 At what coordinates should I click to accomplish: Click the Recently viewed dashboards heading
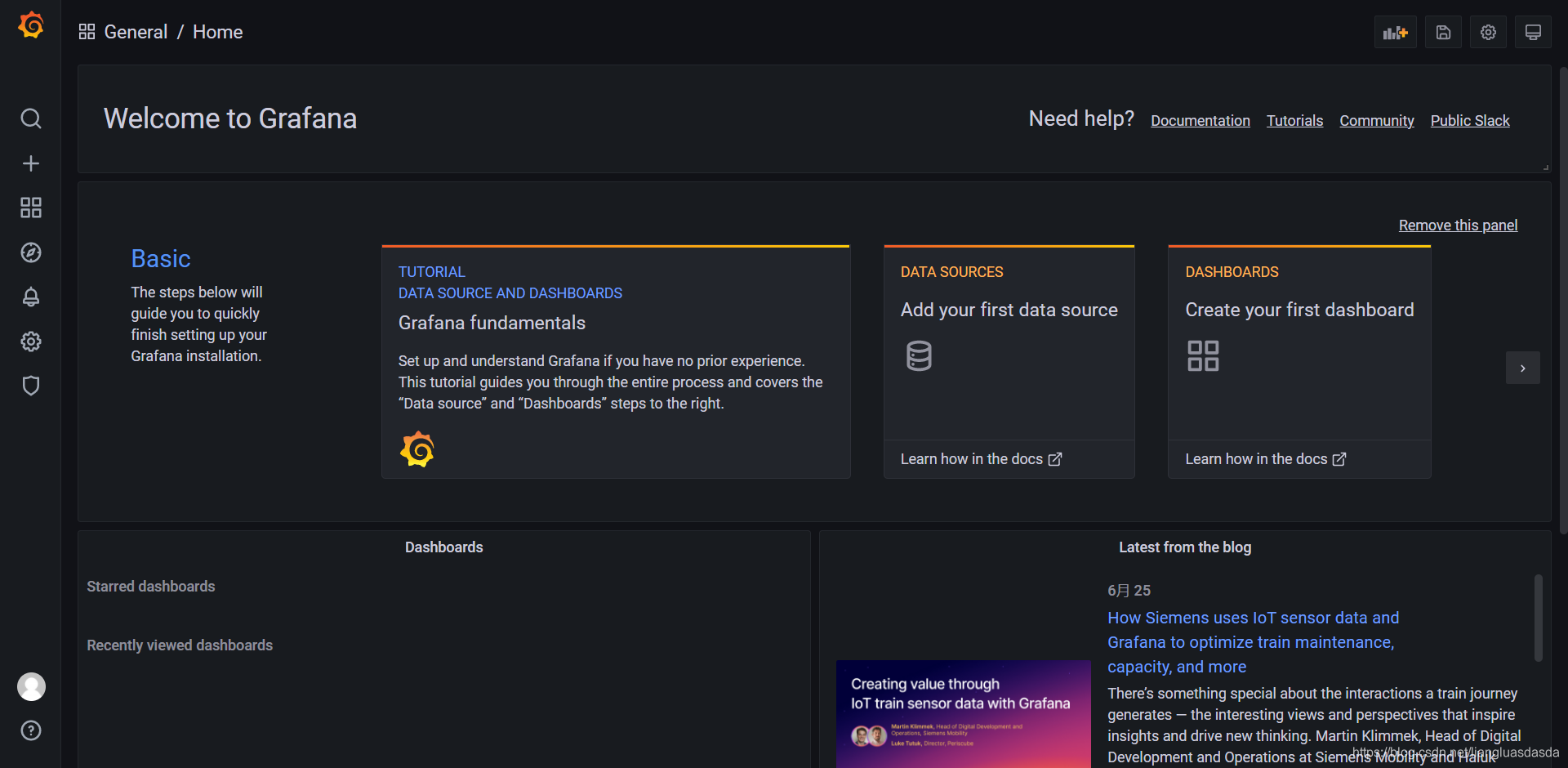pos(180,645)
